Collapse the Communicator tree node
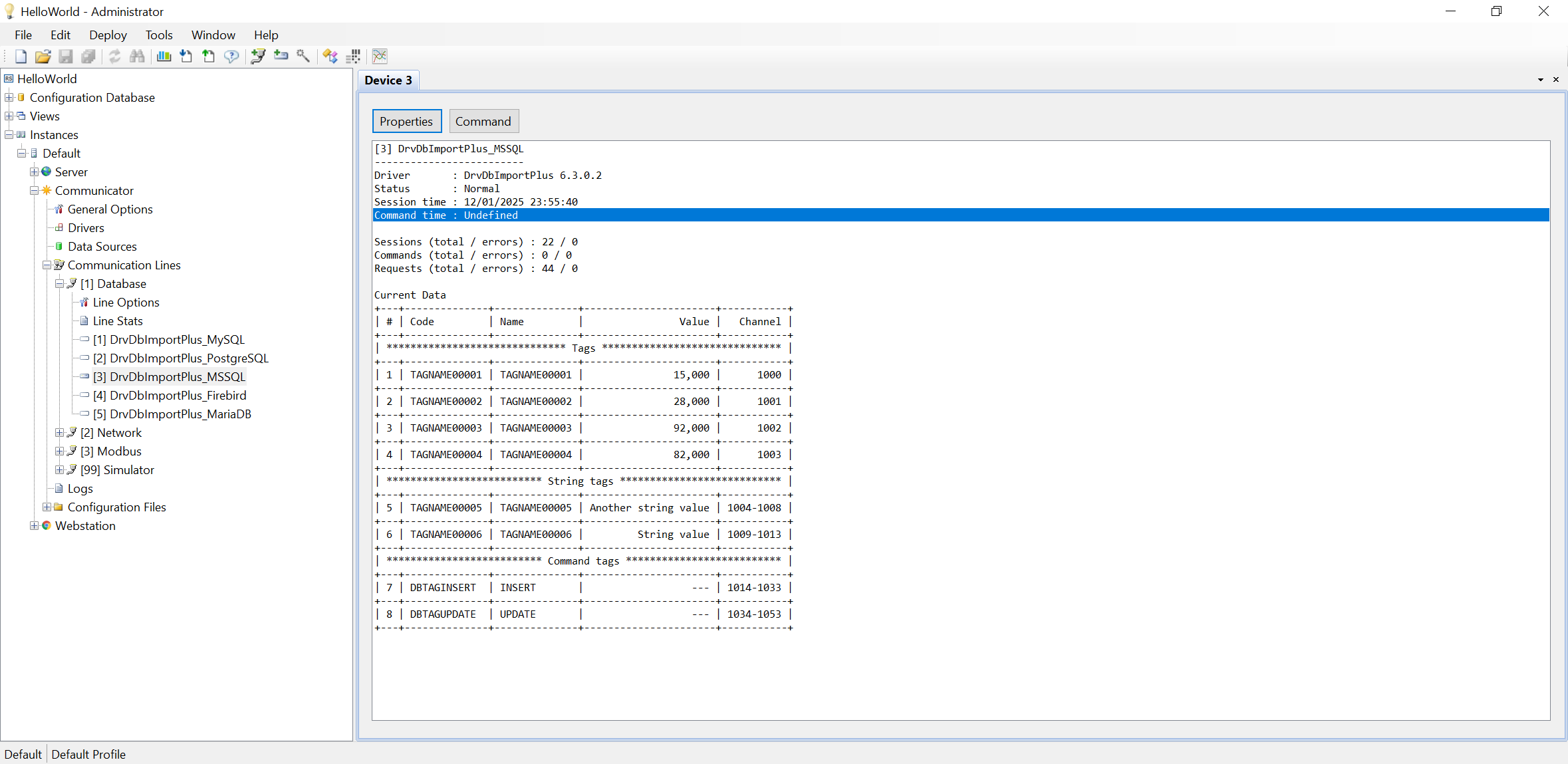Image resolution: width=1568 pixels, height=764 pixels. point(34,191)
